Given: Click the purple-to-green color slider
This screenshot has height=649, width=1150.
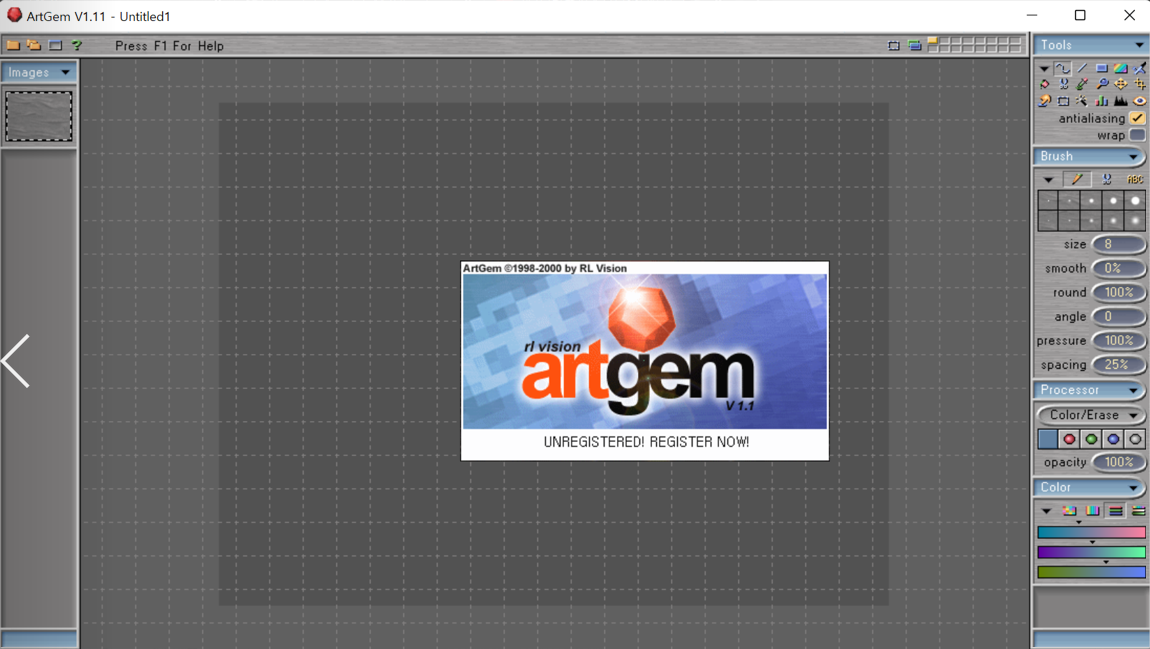Looking at the screenshot, I should (x=1091, y=552).
